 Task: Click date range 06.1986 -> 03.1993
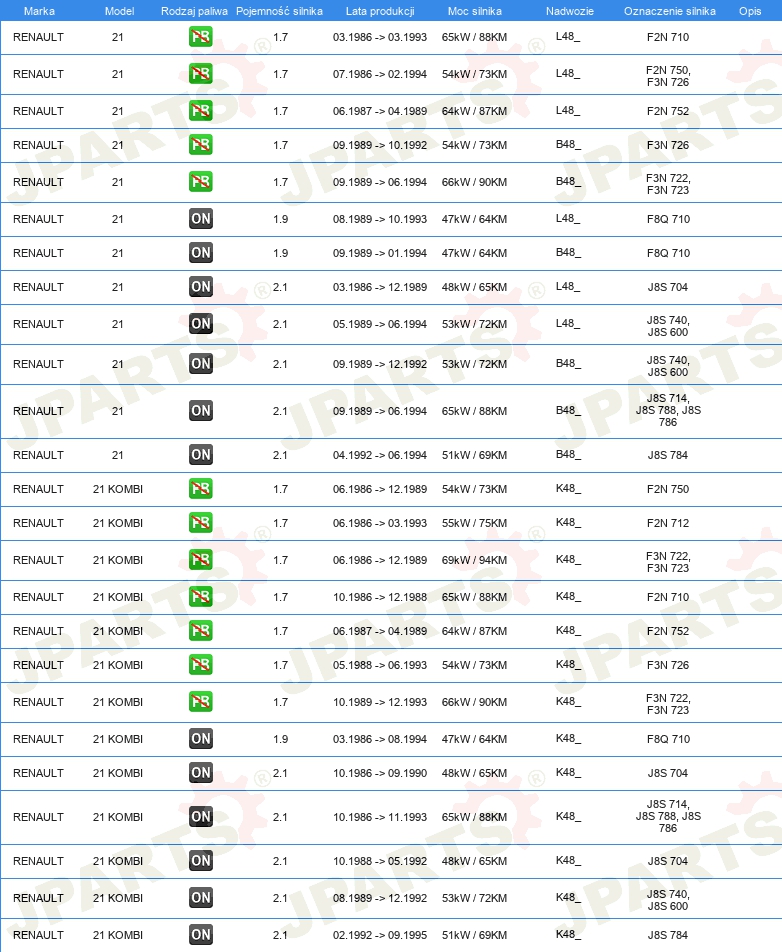pyautogui.click(x=379, y=523)
